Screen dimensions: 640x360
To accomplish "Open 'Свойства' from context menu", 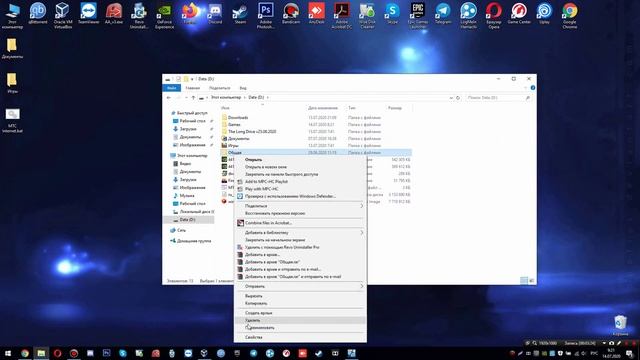I will tap(300, 338).
